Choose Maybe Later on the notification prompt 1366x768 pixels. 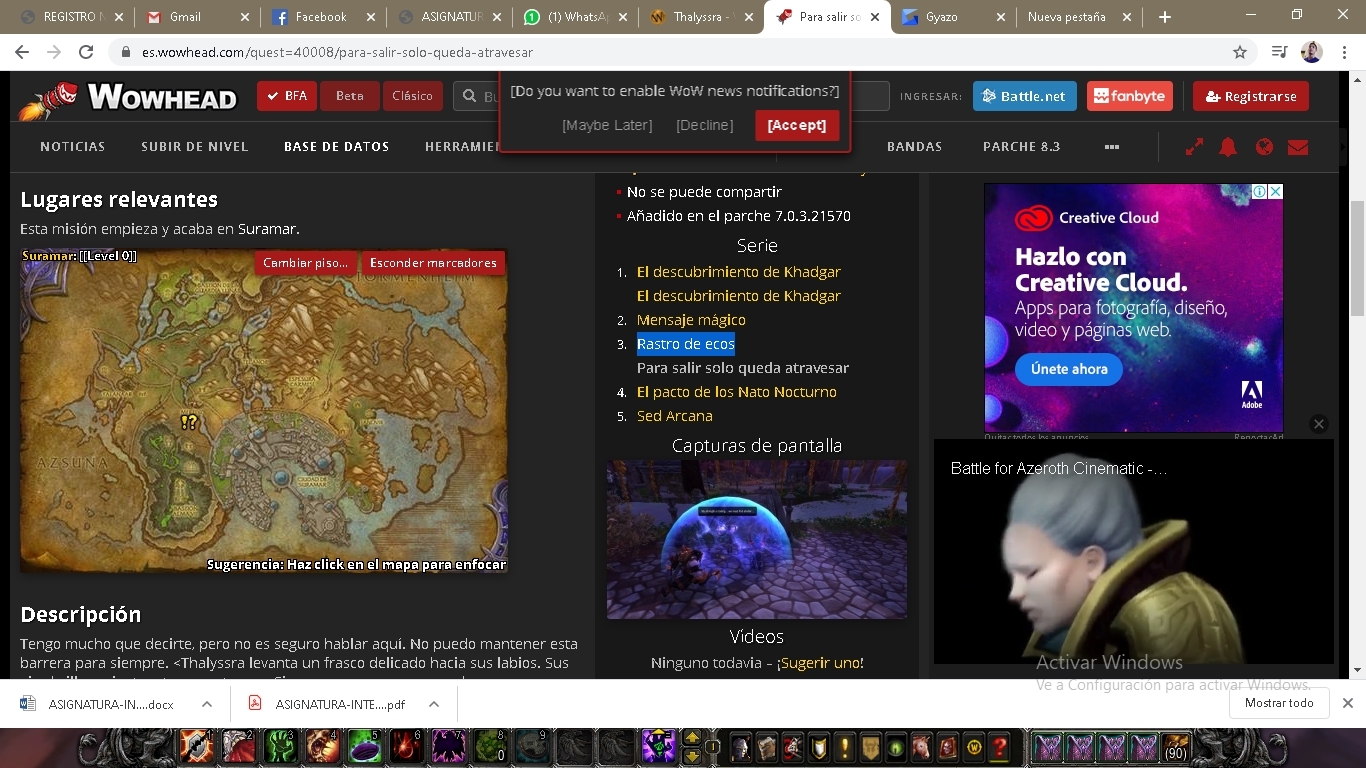pyautogui.click(x=607, y=125)
